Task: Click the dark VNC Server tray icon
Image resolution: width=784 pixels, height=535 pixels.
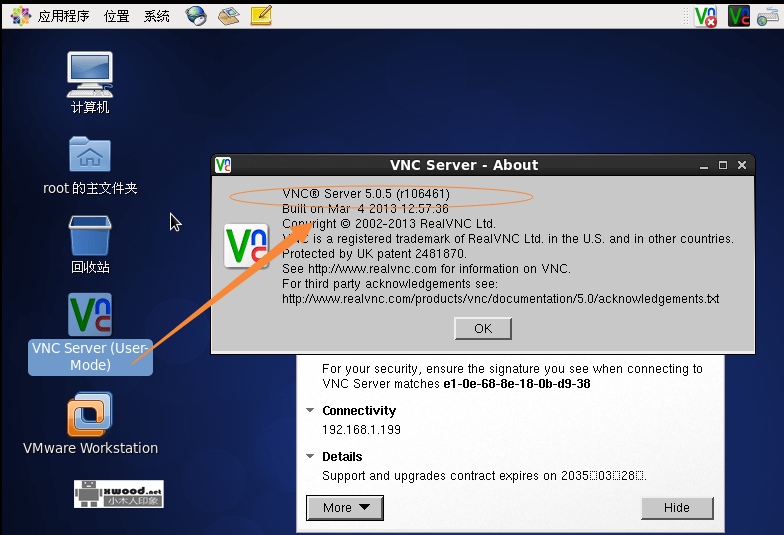Action: pyautogui.click(x=738, y=16)
